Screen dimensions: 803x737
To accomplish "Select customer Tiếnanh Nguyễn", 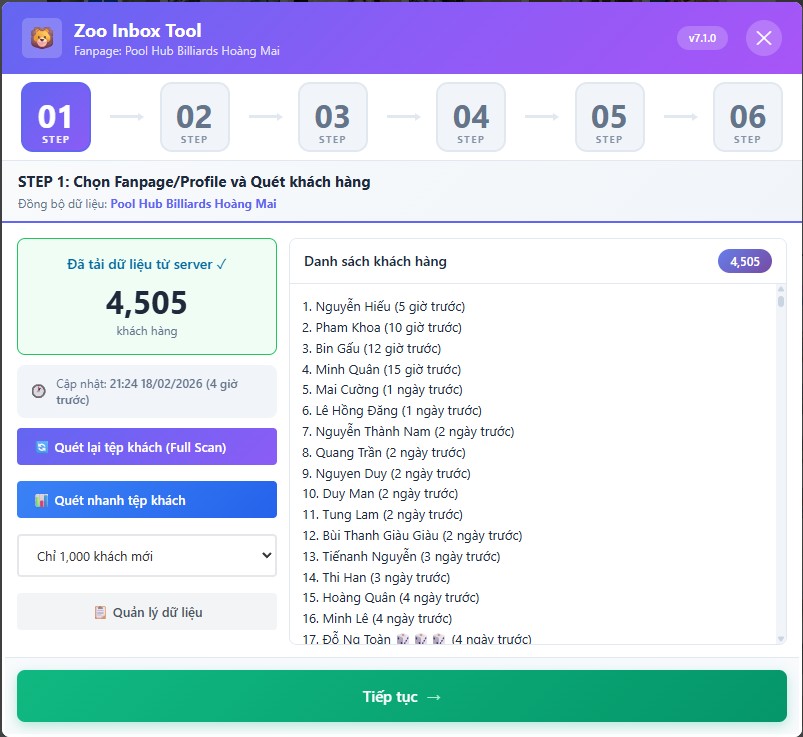I will point(402,557).
